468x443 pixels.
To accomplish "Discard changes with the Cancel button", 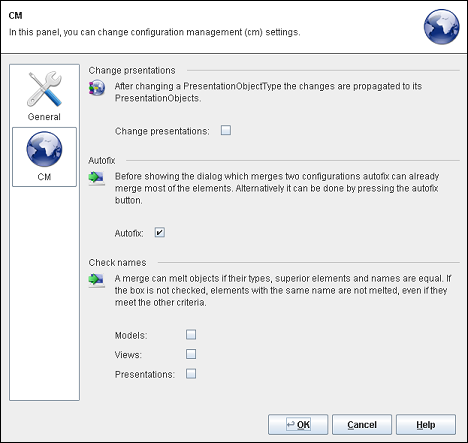I will [x=362, y=425].
